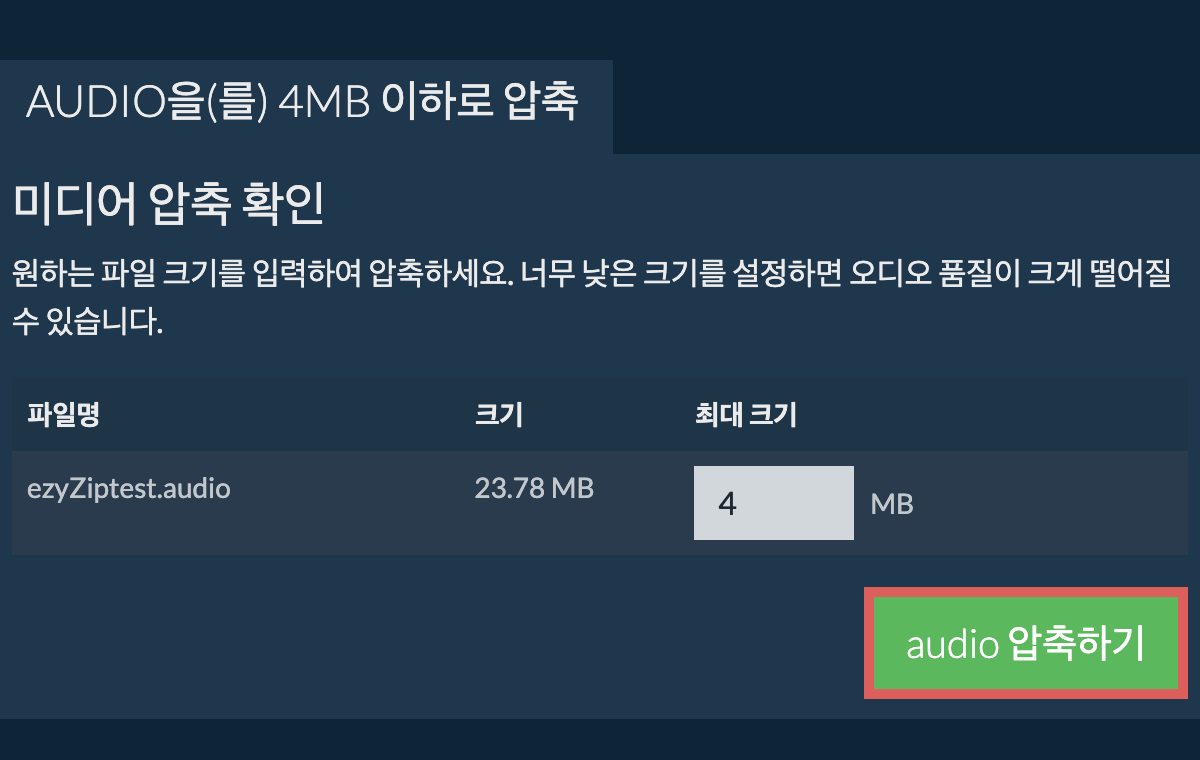This screenshot has width=1200, height=760.
Task: Click the MB unit label beside input
Action: click(892, 504)
